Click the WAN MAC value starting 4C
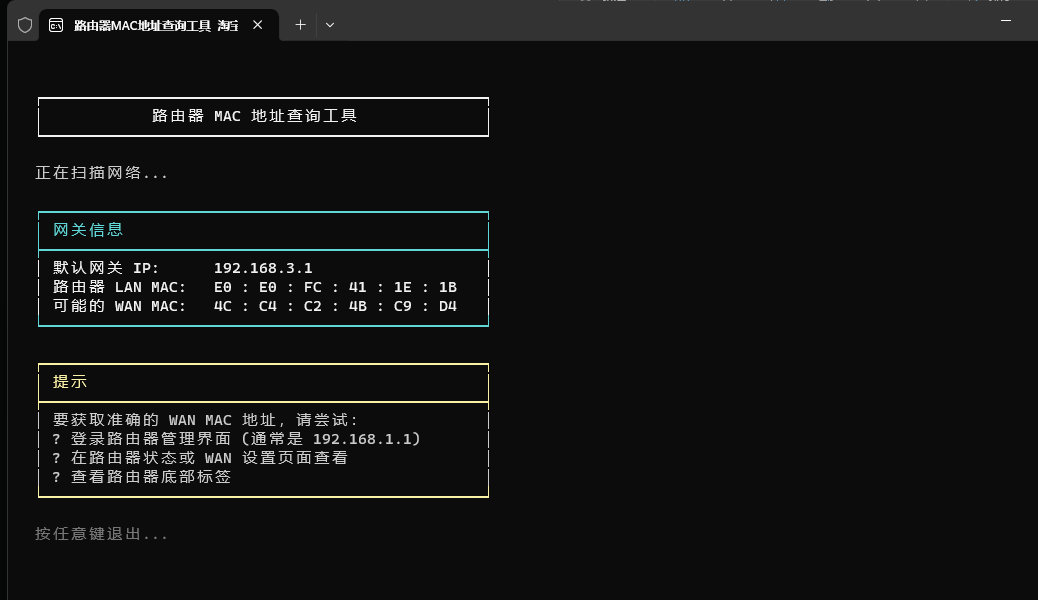 click(335, 307)
